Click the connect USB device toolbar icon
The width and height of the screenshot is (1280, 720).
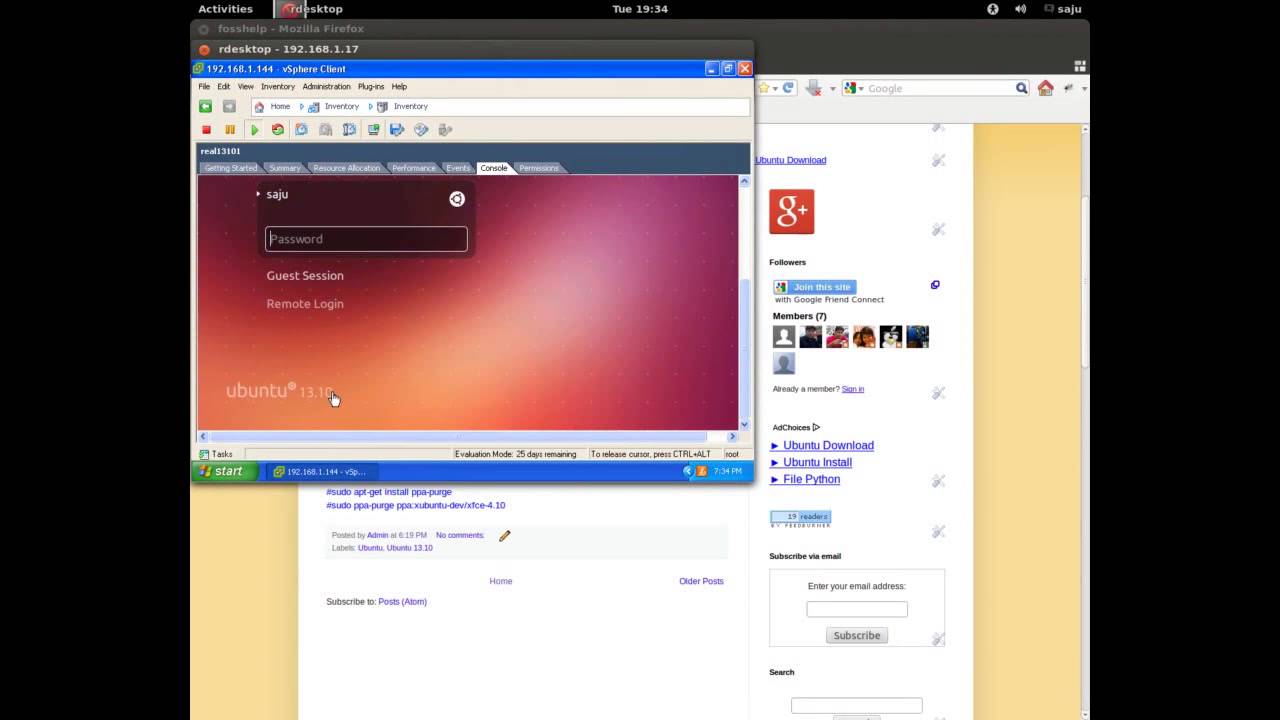pyautogui.click(x=445, y=130)
